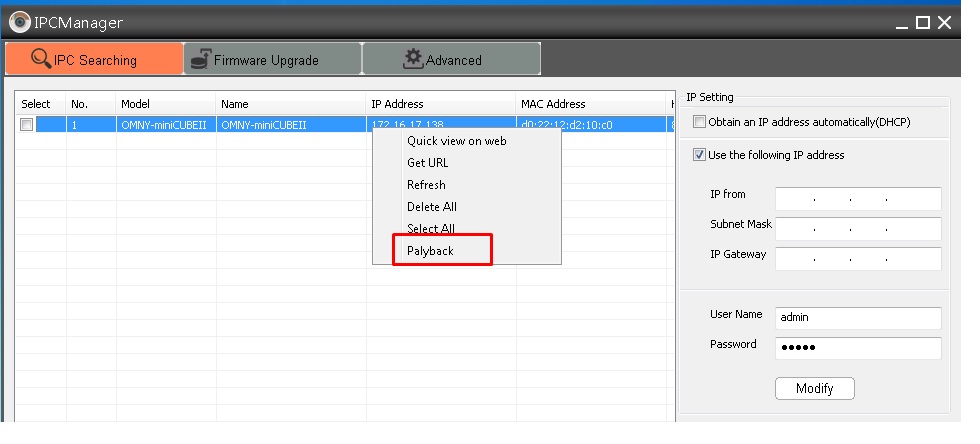Click the Name column header
Viewport: 980px width, 444px height.
(291, 104)
